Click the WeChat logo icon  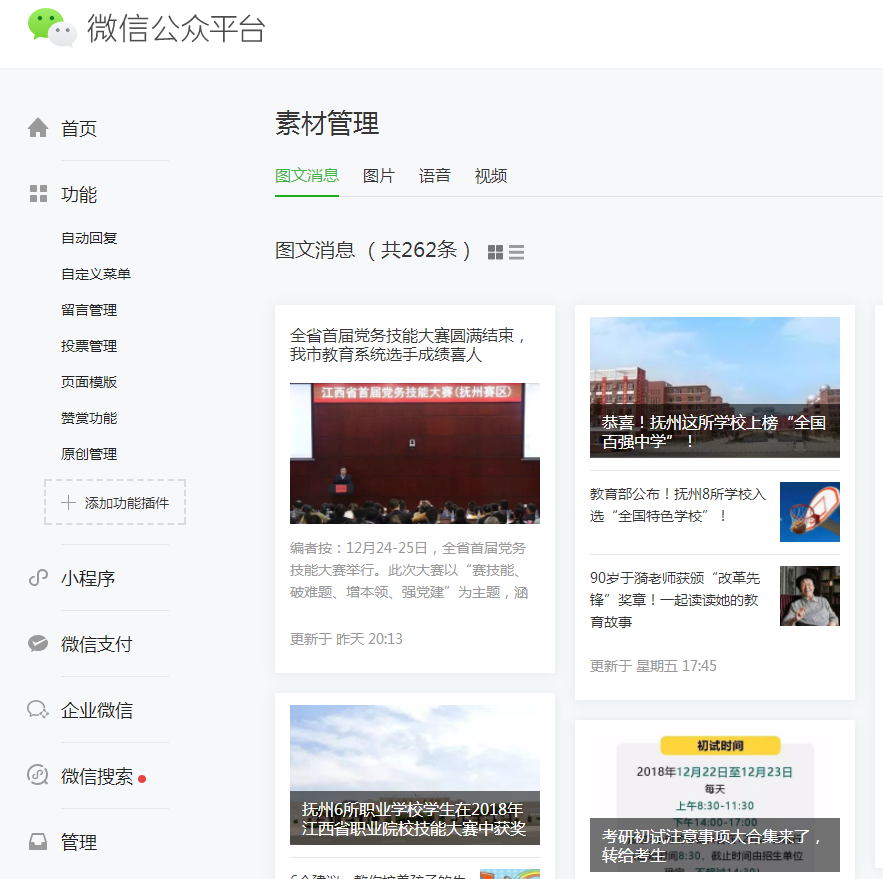[52, 27]
